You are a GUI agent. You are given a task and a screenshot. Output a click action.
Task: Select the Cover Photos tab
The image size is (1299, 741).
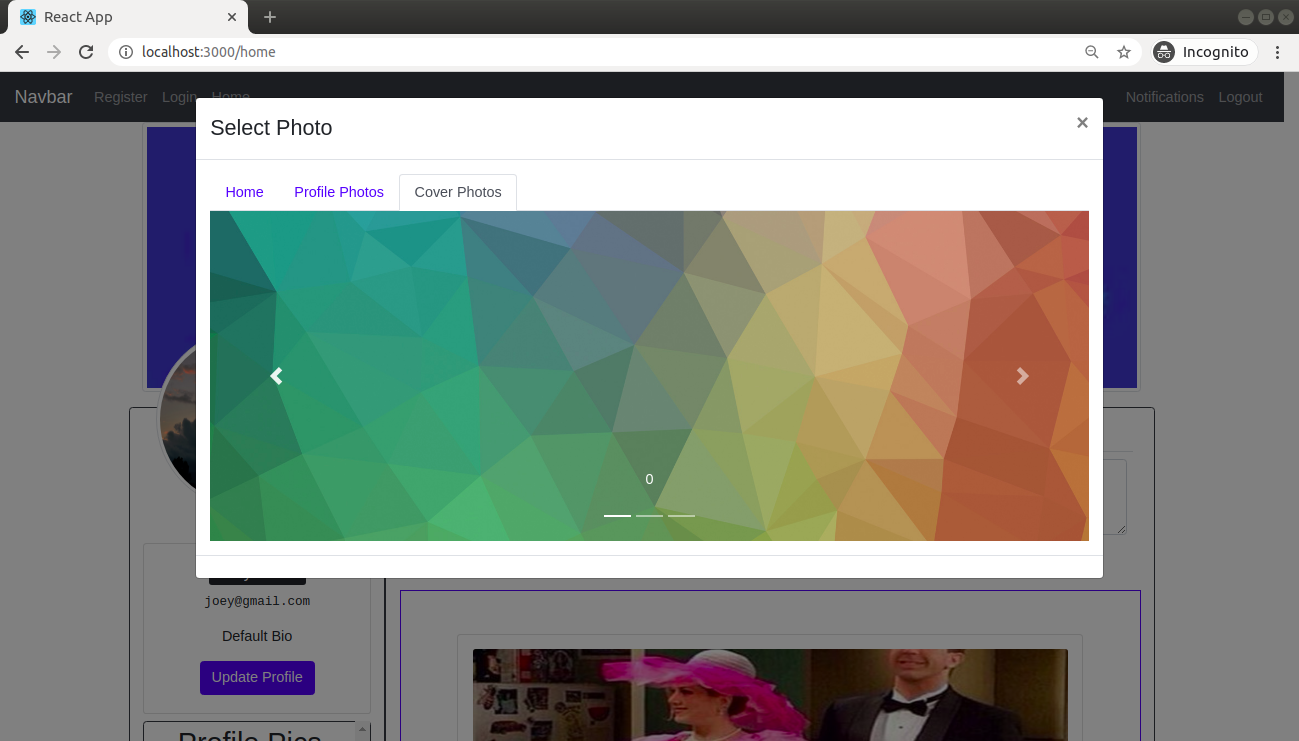click(x=458, y=192)
